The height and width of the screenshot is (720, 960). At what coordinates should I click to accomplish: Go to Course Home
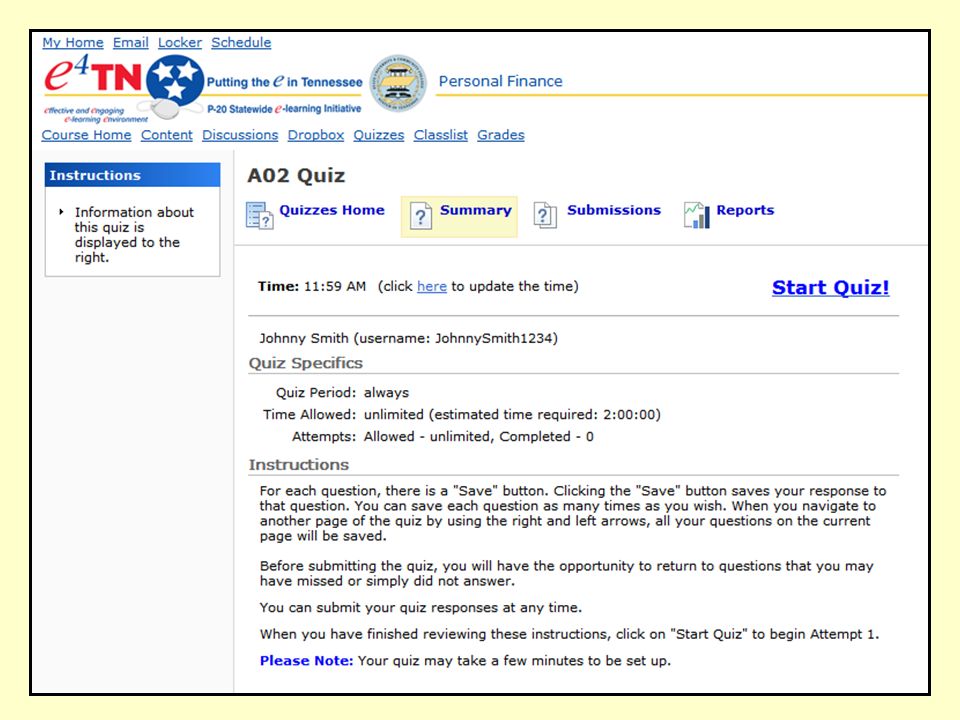point(86,135)
